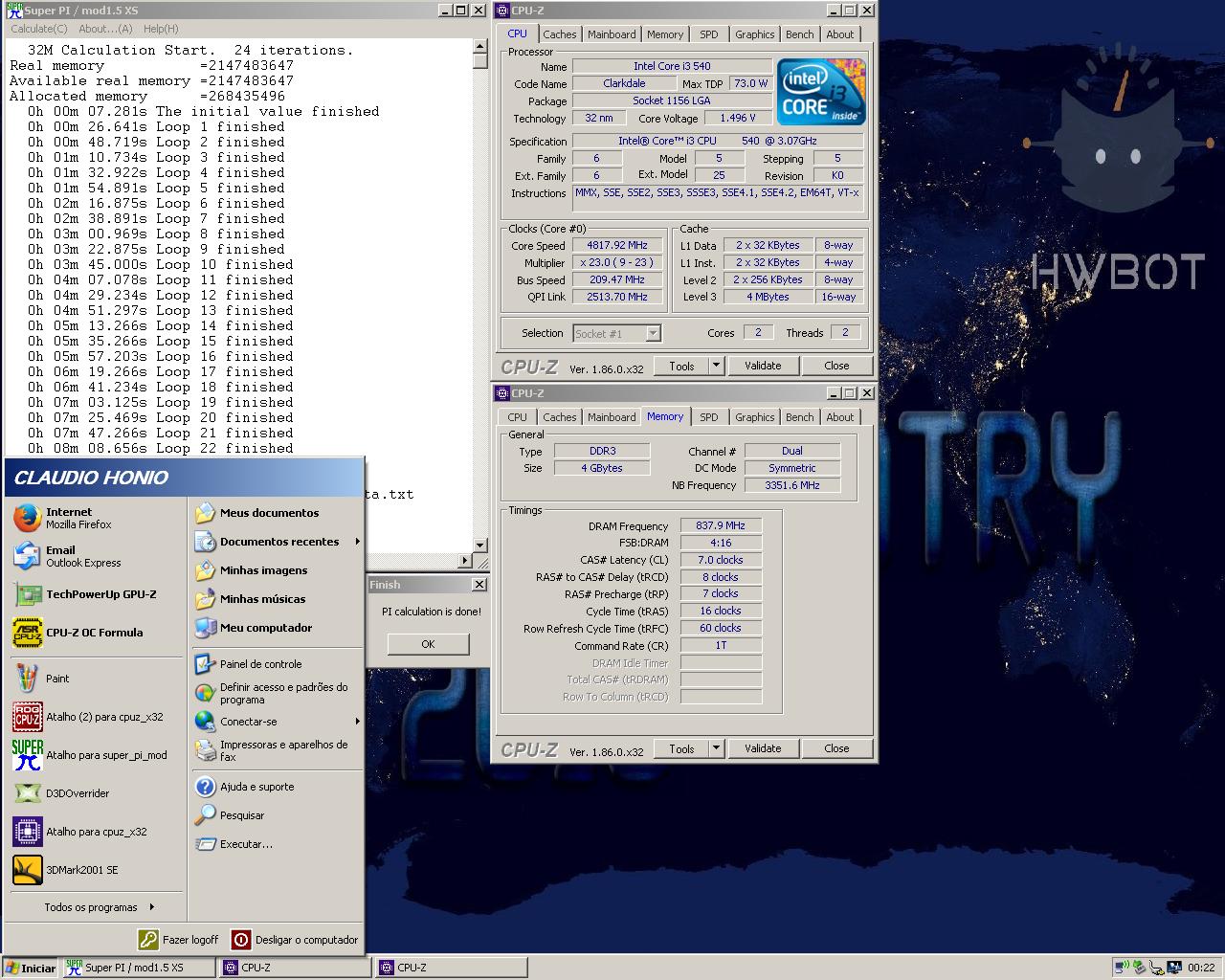Click Super PI vertical scrollbar up arrow
Screen dimensions: 1225x980
pos(480,46)
